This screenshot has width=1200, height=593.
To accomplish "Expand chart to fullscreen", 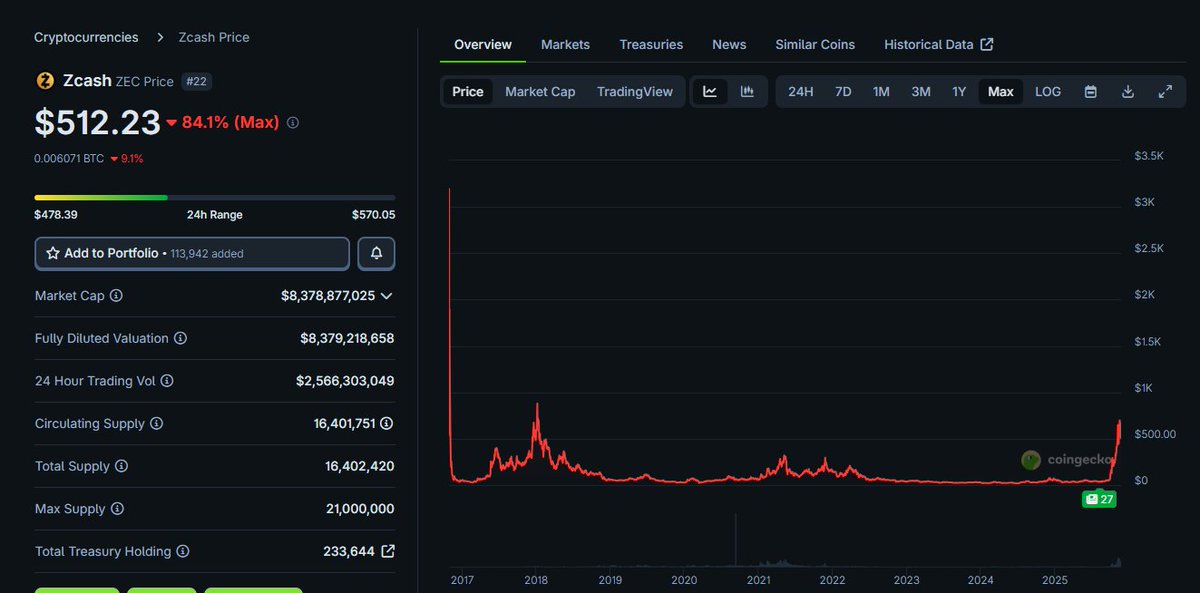I will coord(1165,91).
